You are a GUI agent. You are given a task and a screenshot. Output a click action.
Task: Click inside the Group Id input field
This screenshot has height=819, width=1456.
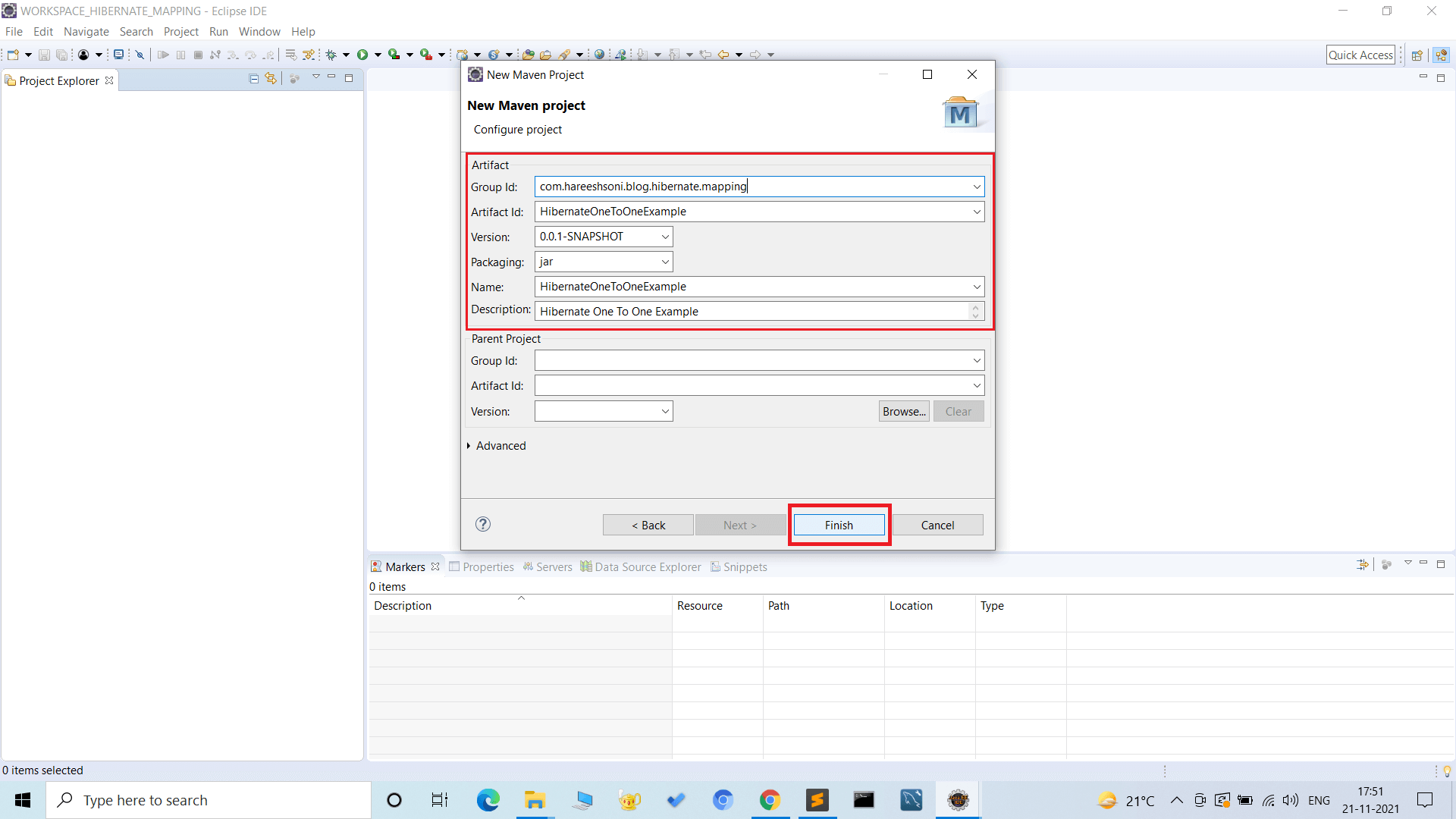click(x=720, y=187)
